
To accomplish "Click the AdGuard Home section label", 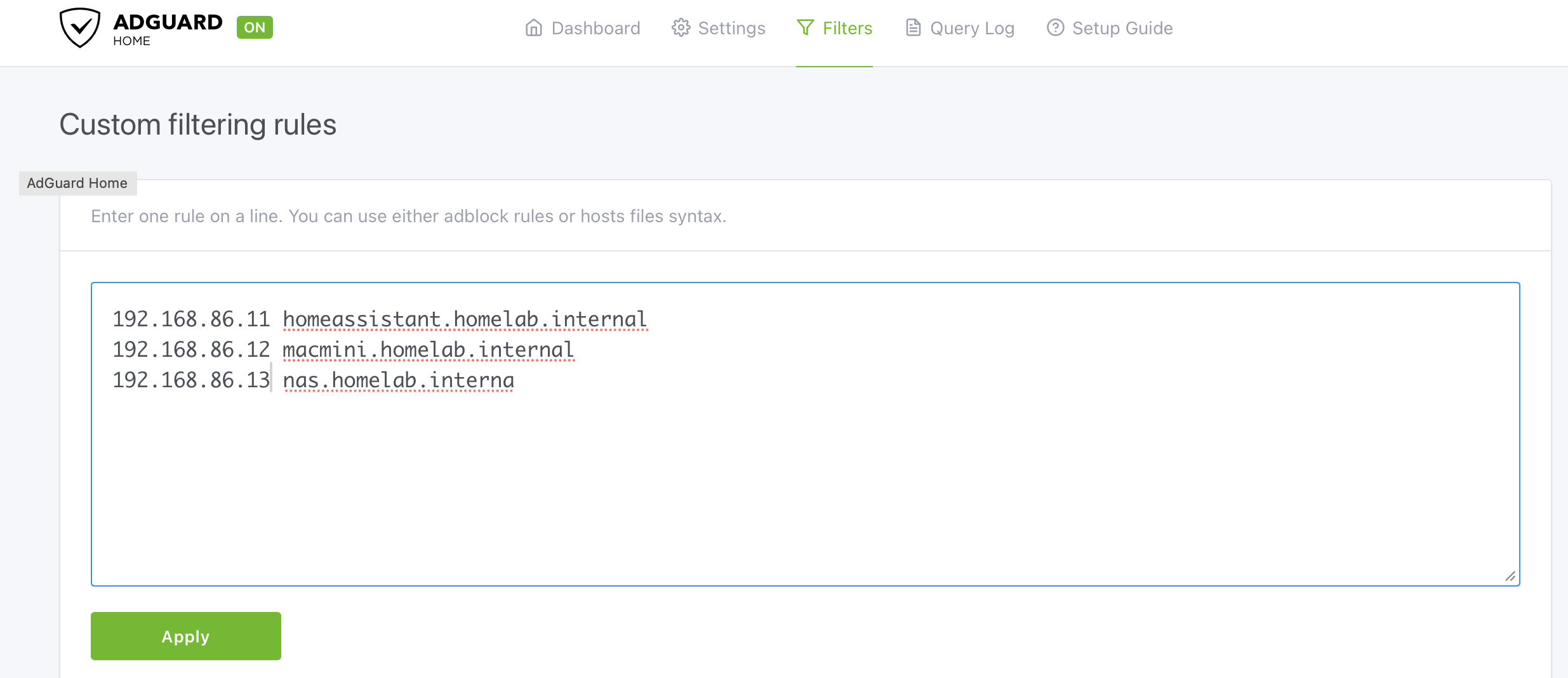I will (x=77, y=183).
